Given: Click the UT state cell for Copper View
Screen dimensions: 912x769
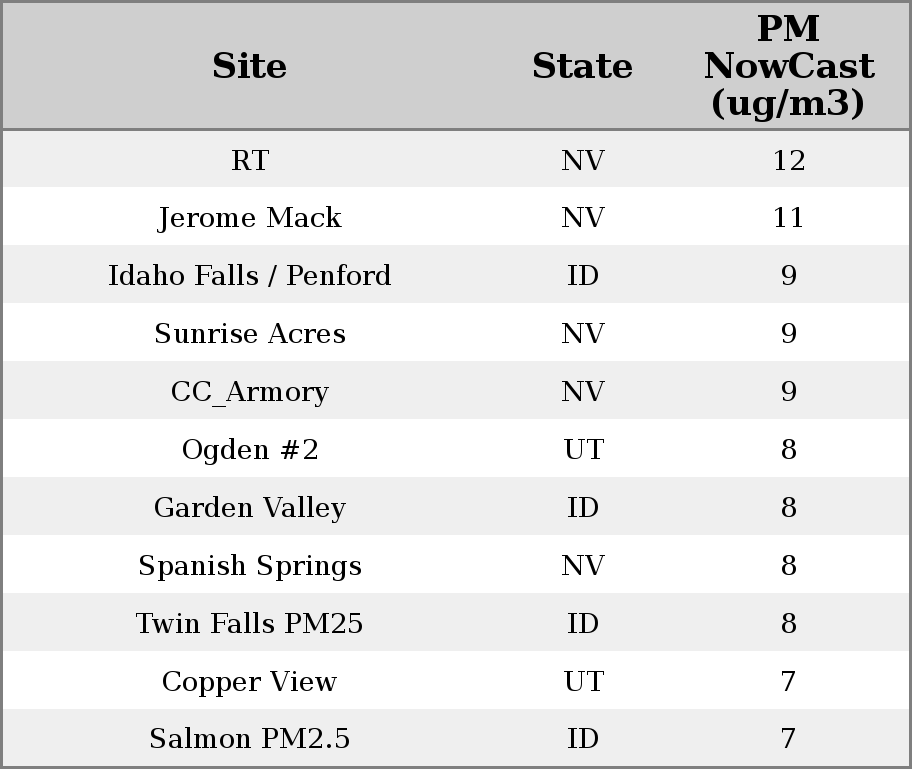Looking at the screenshot, I should 582,682.
